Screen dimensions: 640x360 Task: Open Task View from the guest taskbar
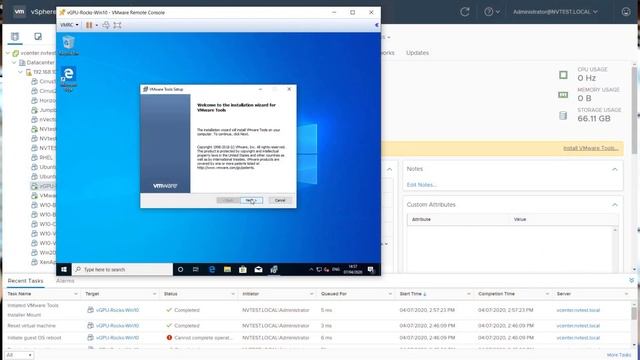pyautogui.click(x=196, y=269)
